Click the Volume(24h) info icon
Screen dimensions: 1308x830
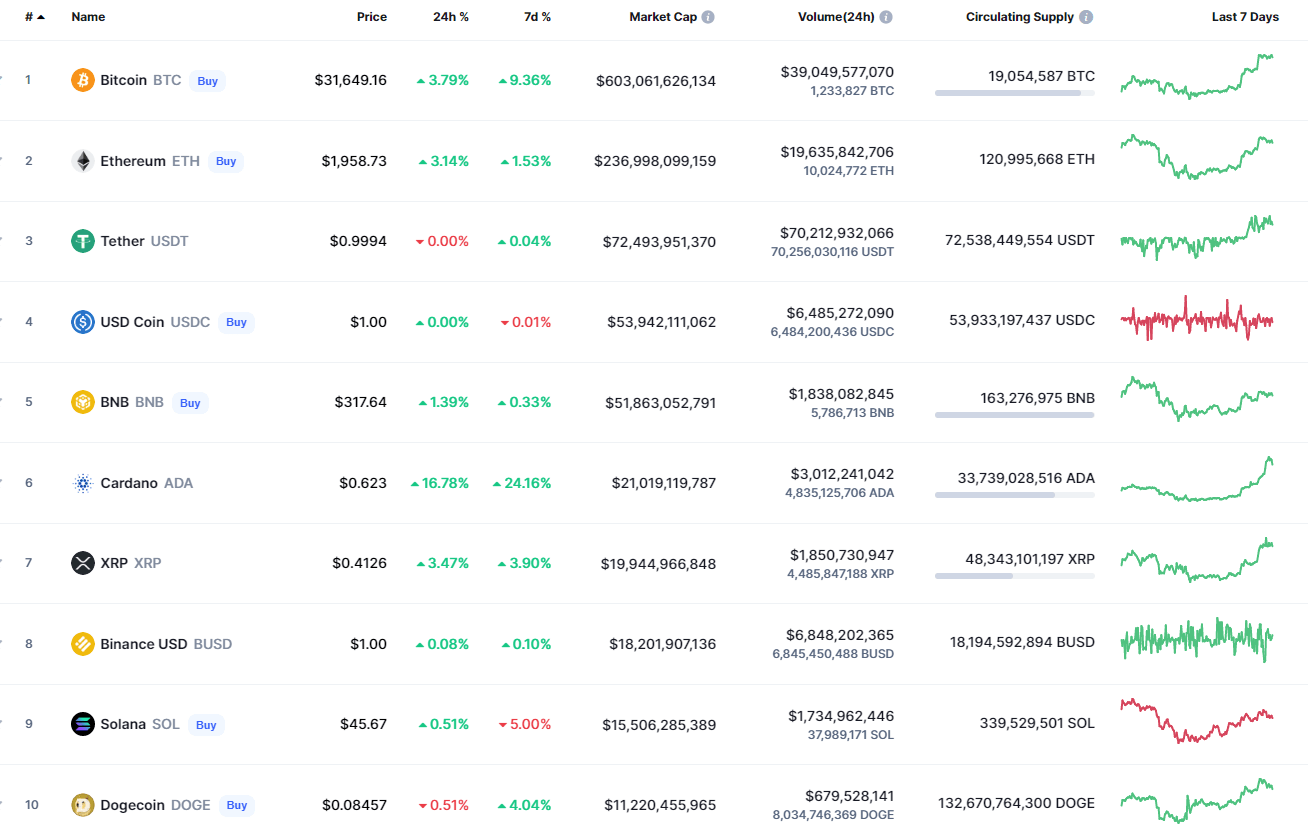click(886, 17)
